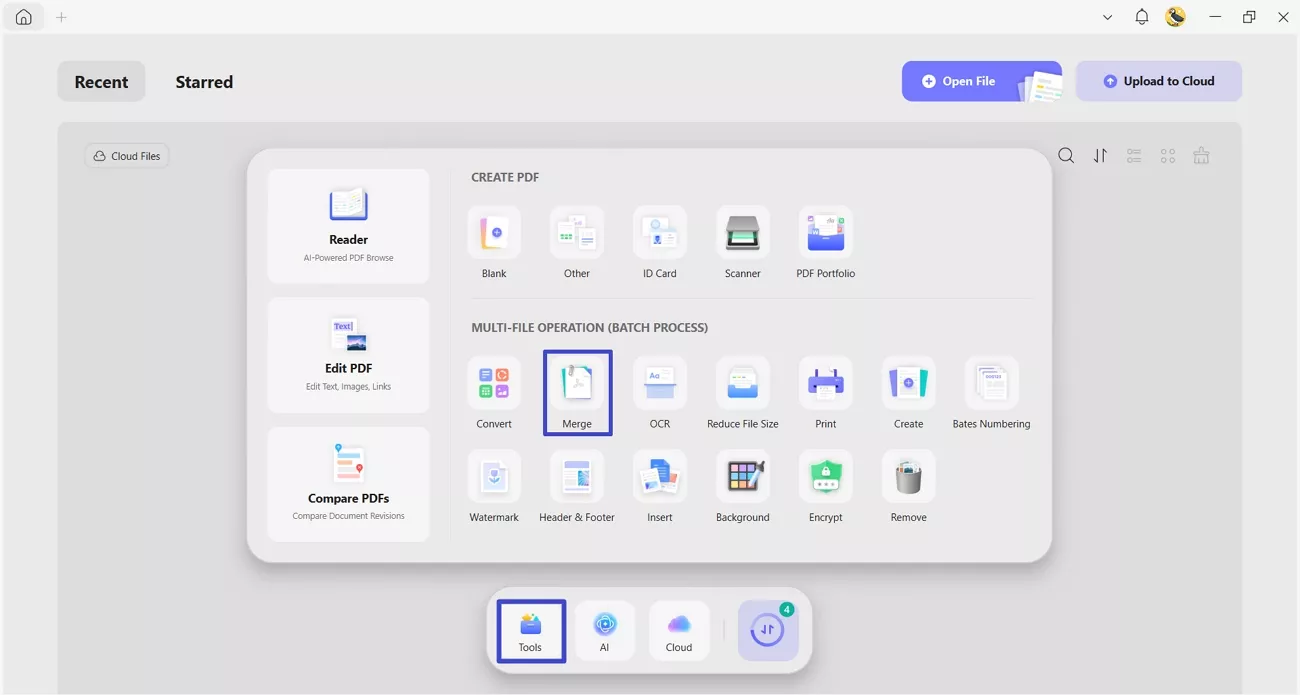This screenshot has width=1300, height=695.
Task: Open the AI assistant dock button
Action: (605, 631)
